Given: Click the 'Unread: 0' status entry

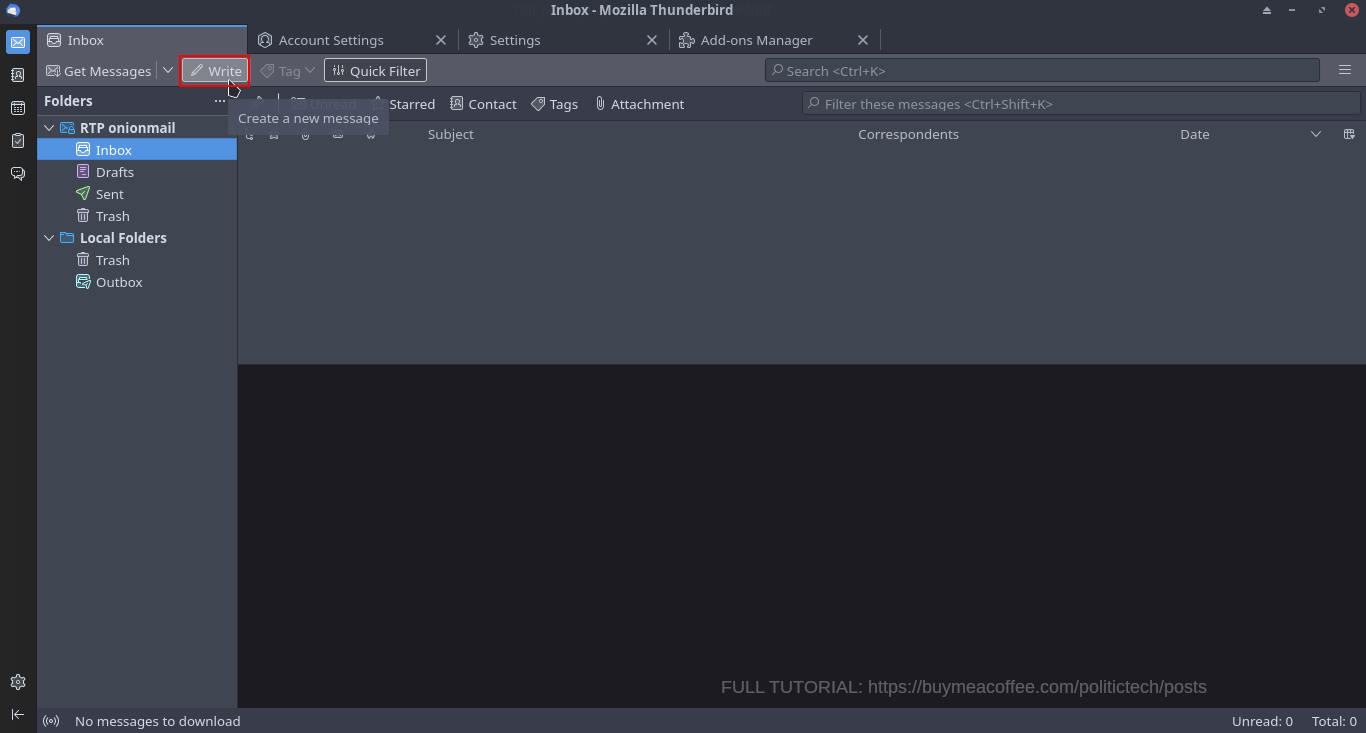Looking at the screenshot, I should click(1262, 721).
